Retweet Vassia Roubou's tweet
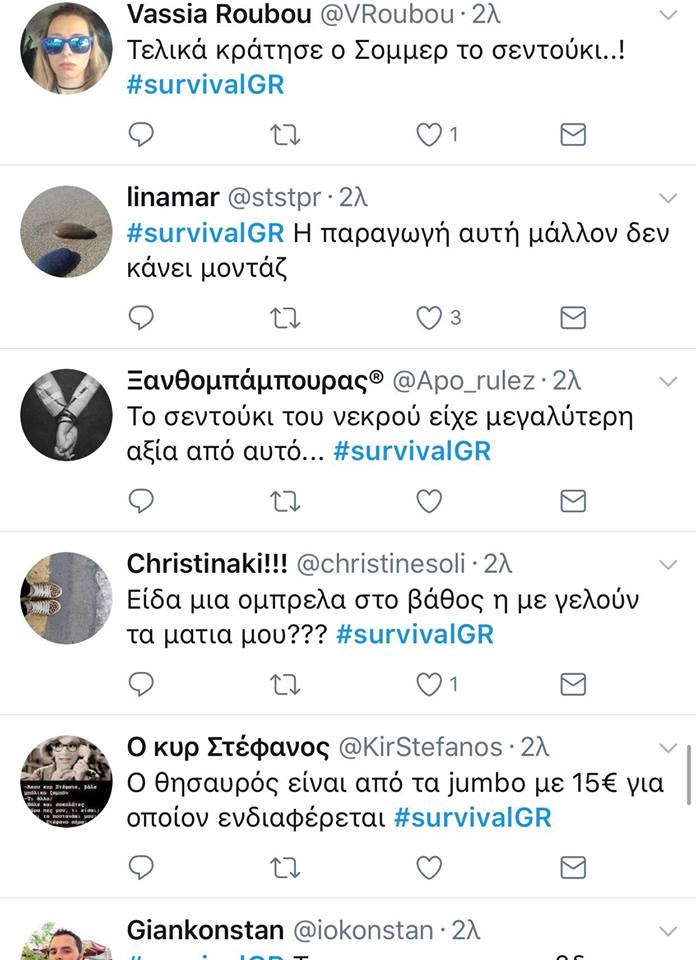Image resolution: width=696 pixels, height=960 pixels. coord(285,135)
